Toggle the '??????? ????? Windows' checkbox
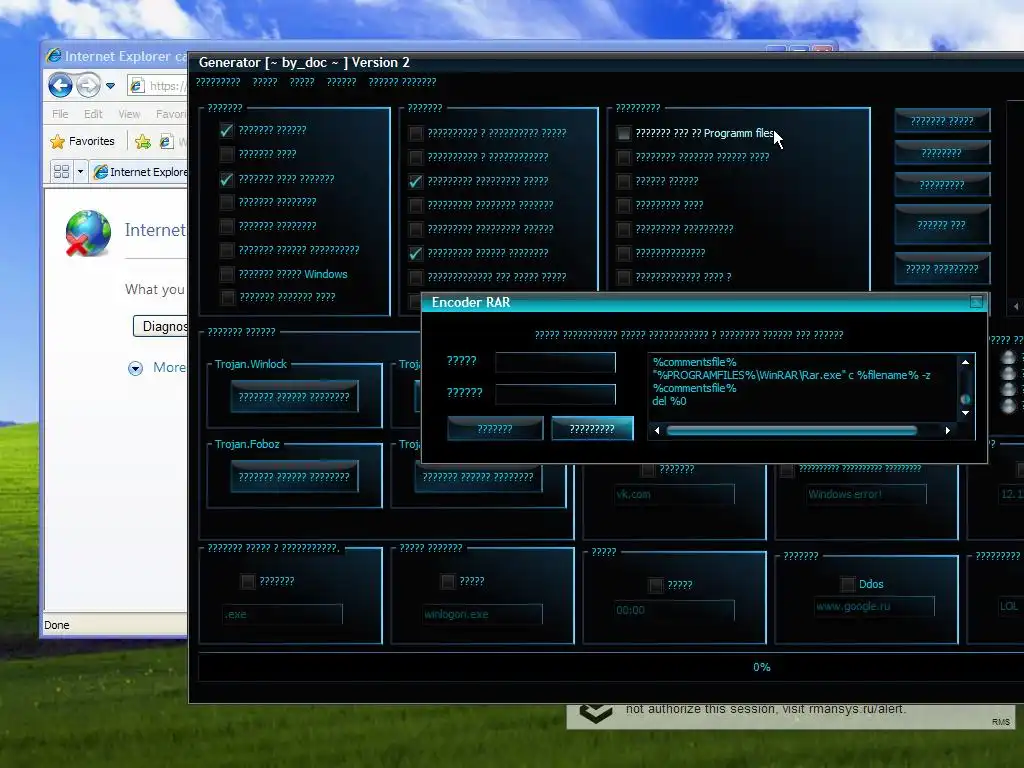This screenshot has width=1024, height=768. click(x=227, y=274)
